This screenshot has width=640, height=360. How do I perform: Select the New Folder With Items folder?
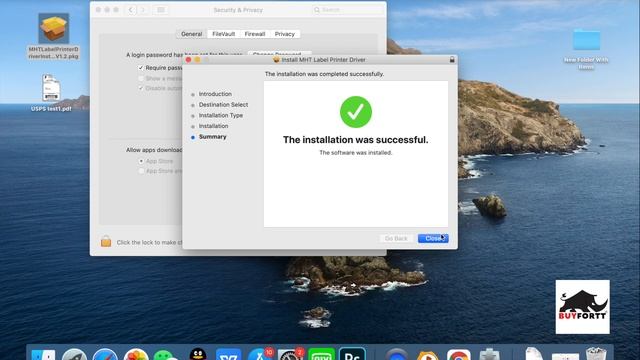pos(587,40)
